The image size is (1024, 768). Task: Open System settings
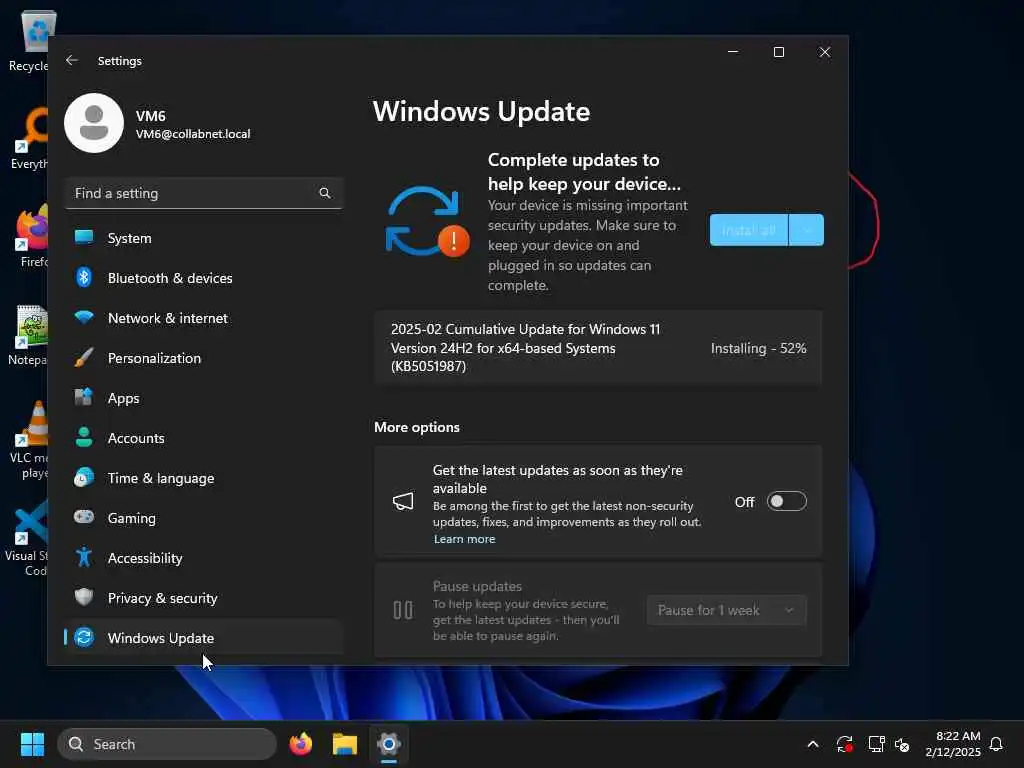point(204,238)
